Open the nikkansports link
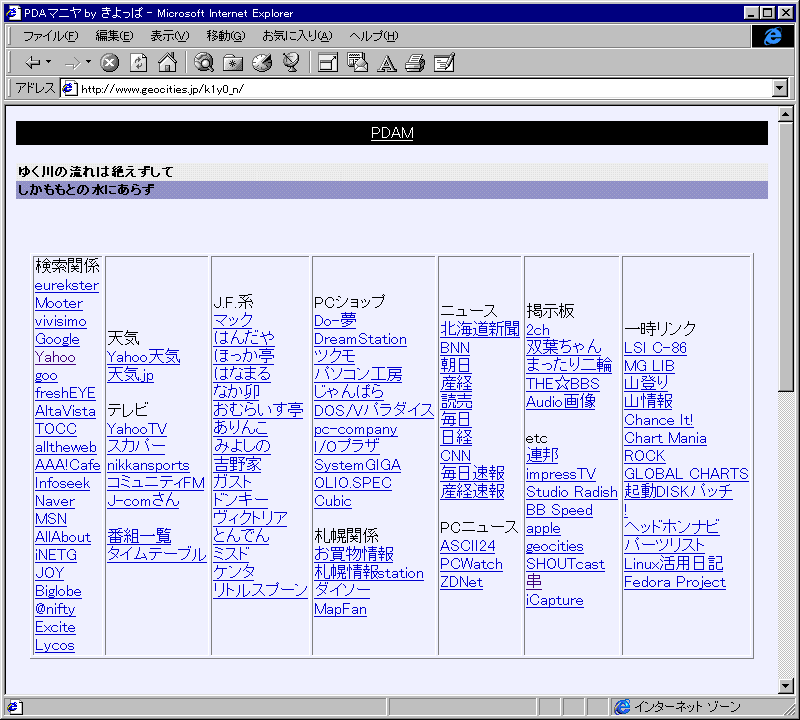800x720 pixels. [x=148, y=465]
